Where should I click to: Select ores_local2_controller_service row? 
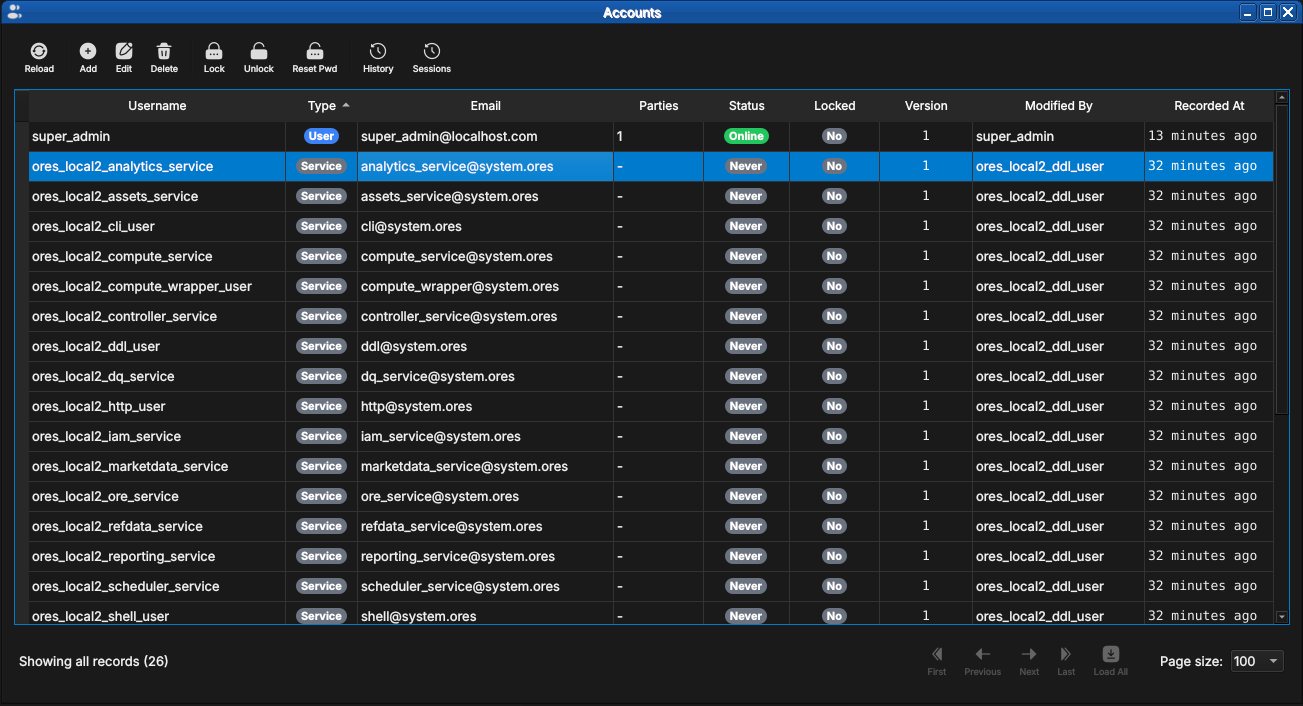[x=651, y=316]
